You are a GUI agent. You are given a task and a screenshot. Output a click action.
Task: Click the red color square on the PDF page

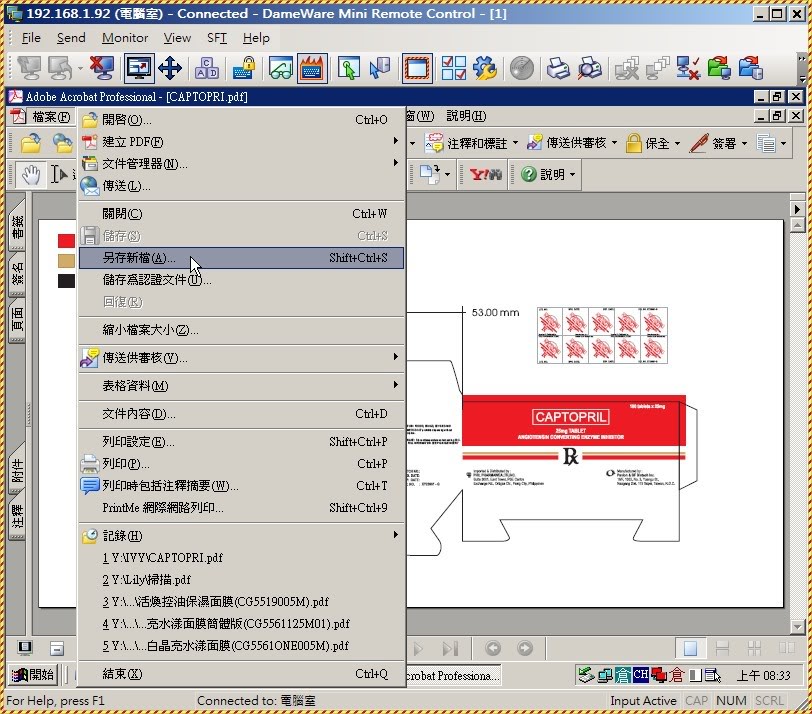pos(66,241)
